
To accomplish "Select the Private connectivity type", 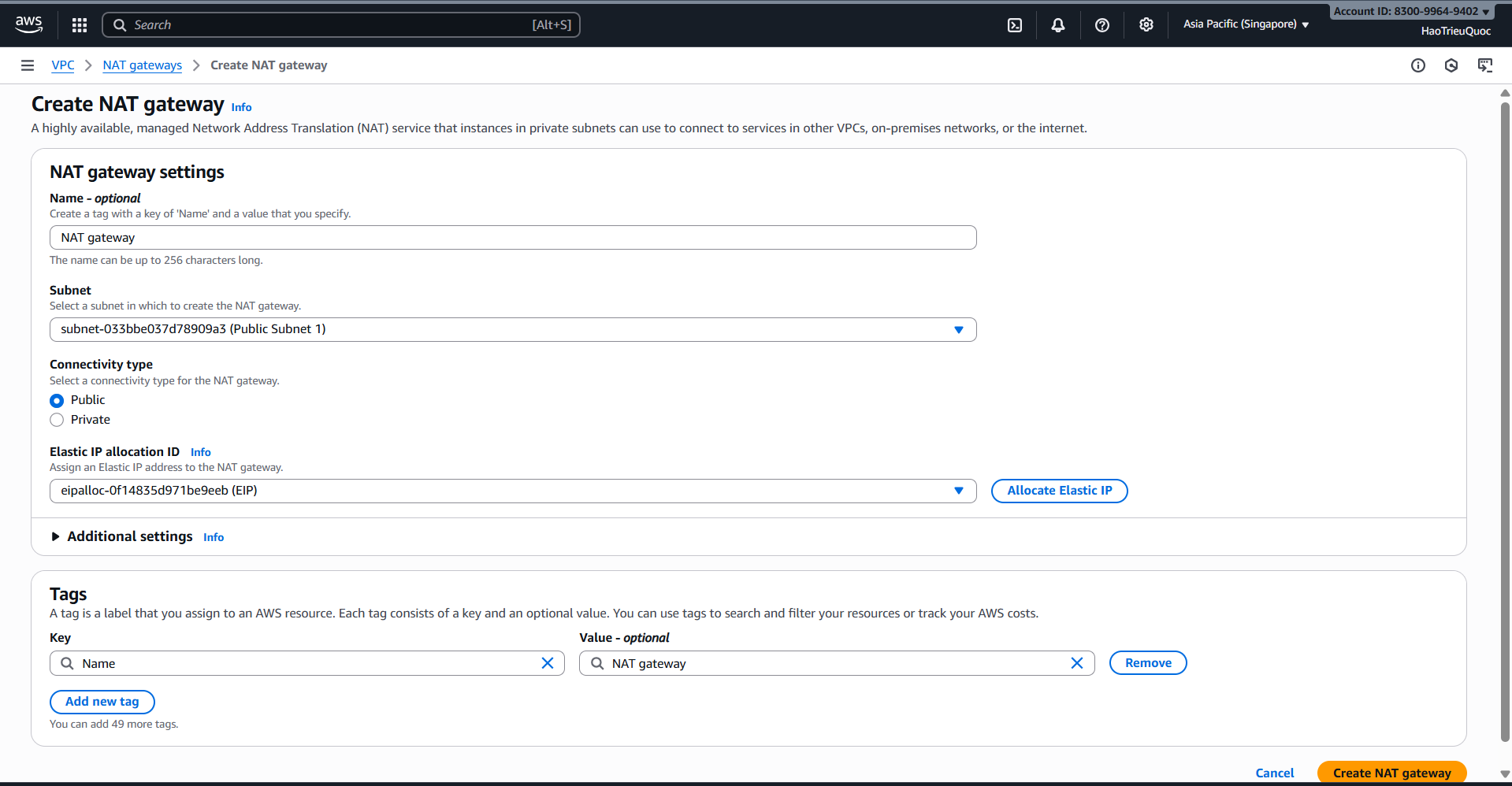I will (x=57, y=421).
